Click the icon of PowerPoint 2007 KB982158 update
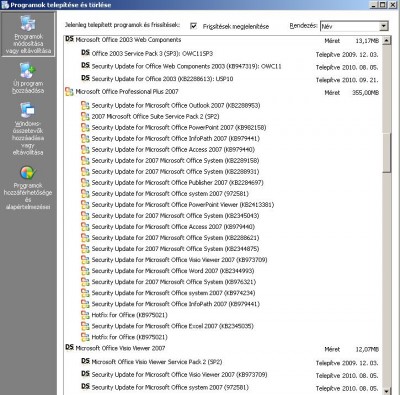 coord(85,127)
